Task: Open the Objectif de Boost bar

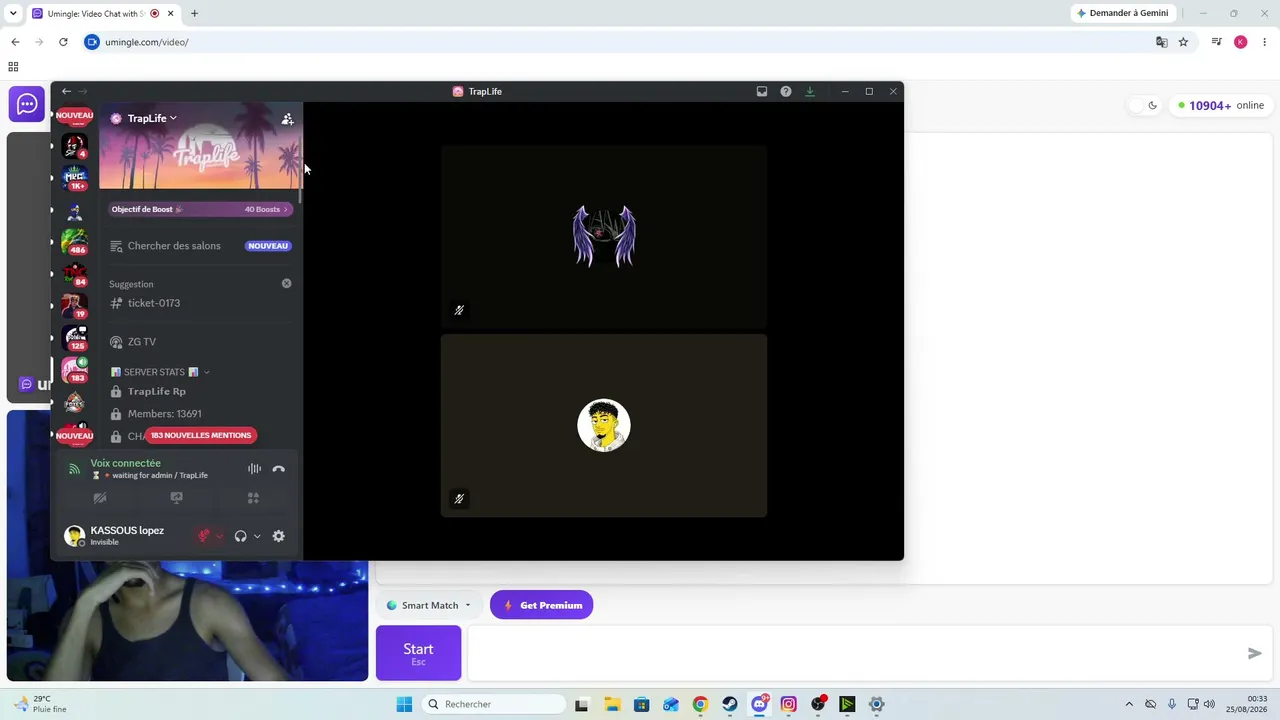Action: point(200,209)
